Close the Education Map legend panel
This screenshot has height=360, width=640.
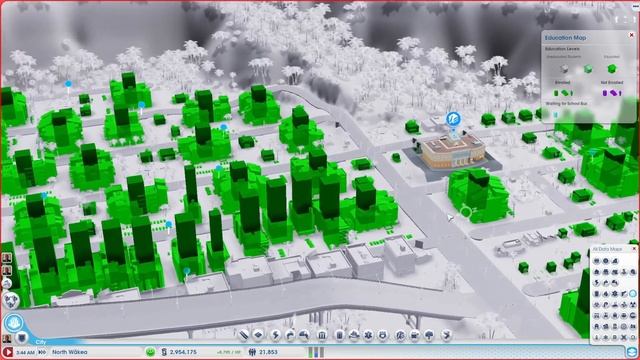(631, 35)
